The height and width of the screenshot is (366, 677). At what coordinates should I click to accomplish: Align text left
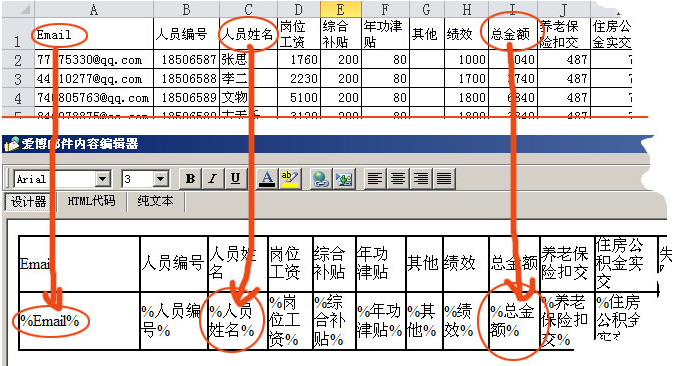[375, 179]
